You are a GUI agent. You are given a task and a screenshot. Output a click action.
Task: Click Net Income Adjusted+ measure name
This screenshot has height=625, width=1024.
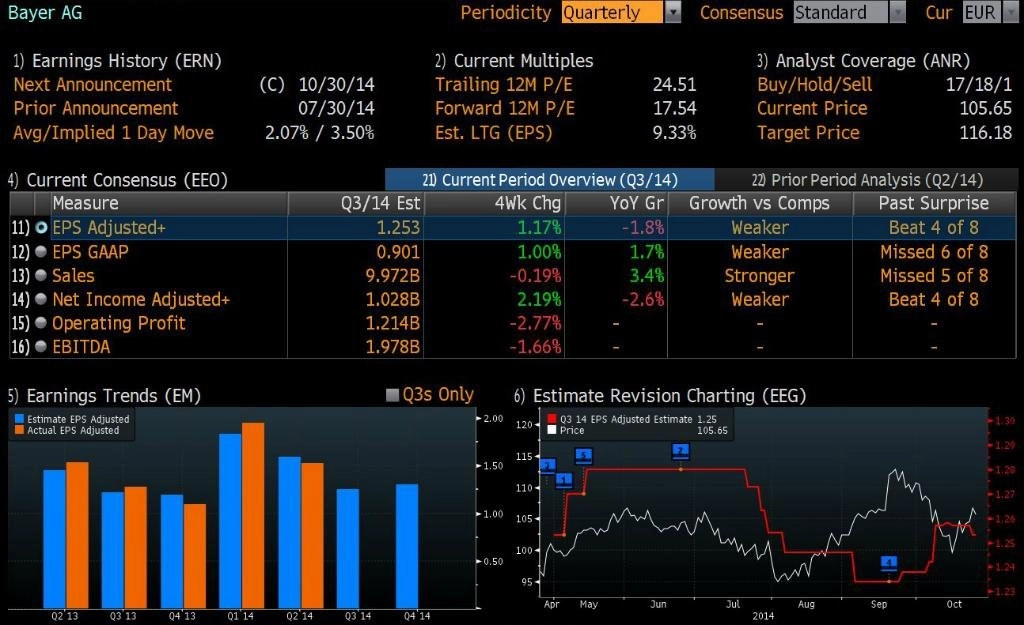pos(141,299)
